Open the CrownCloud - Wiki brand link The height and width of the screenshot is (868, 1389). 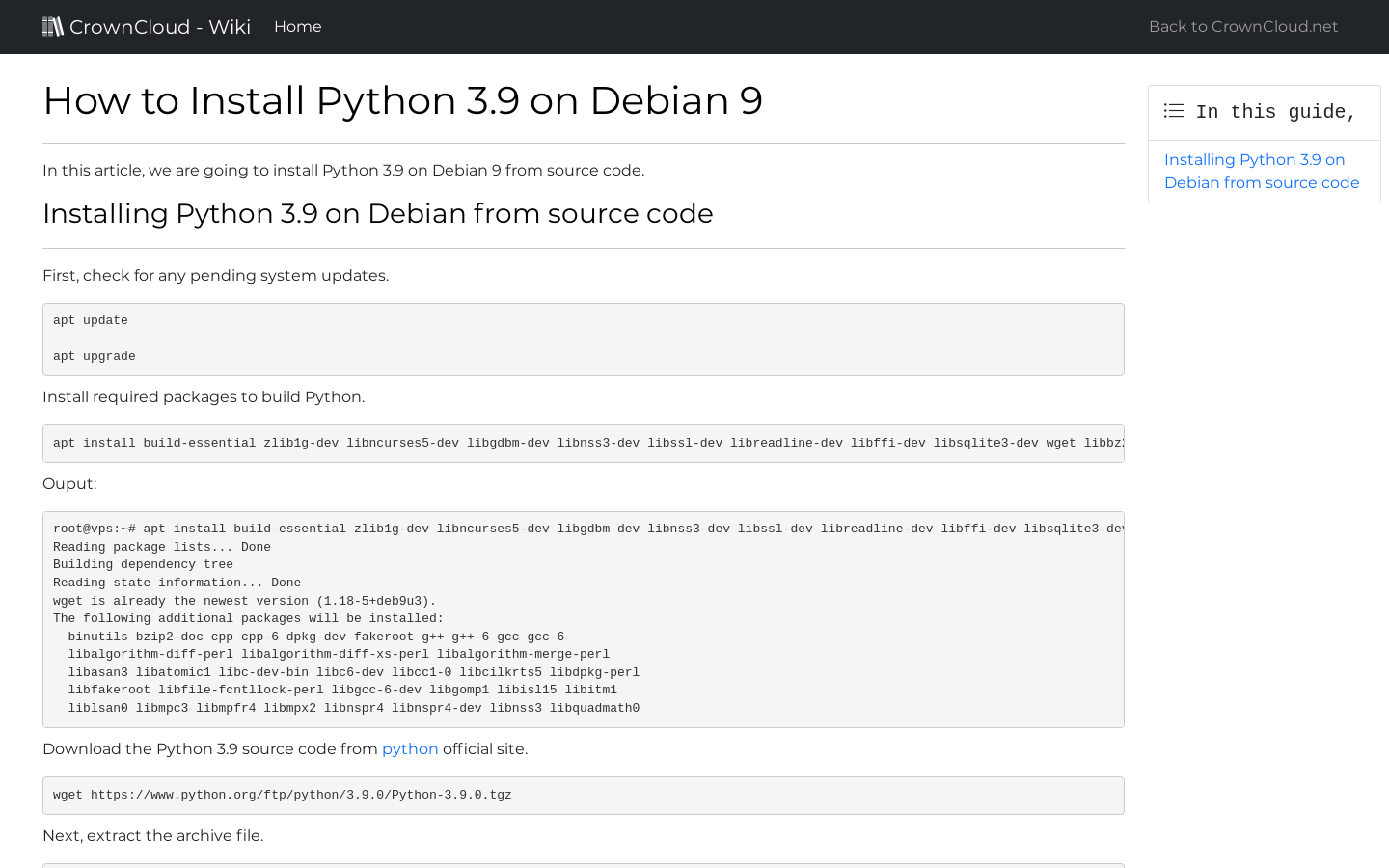(147, 27)
